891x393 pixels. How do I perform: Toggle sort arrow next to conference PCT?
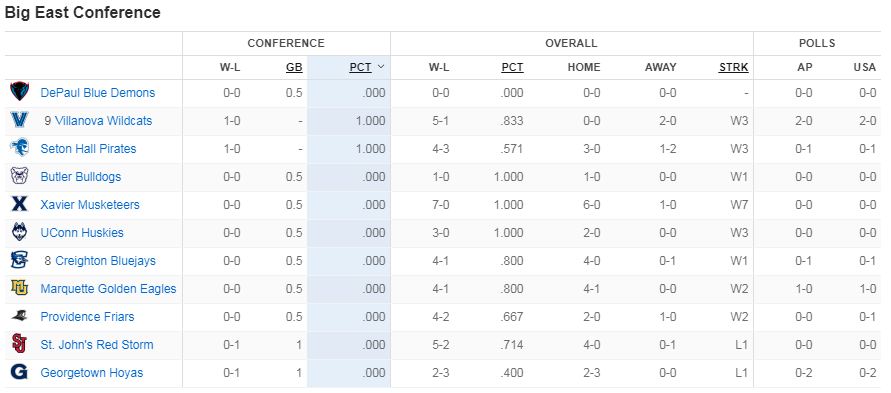381,67
